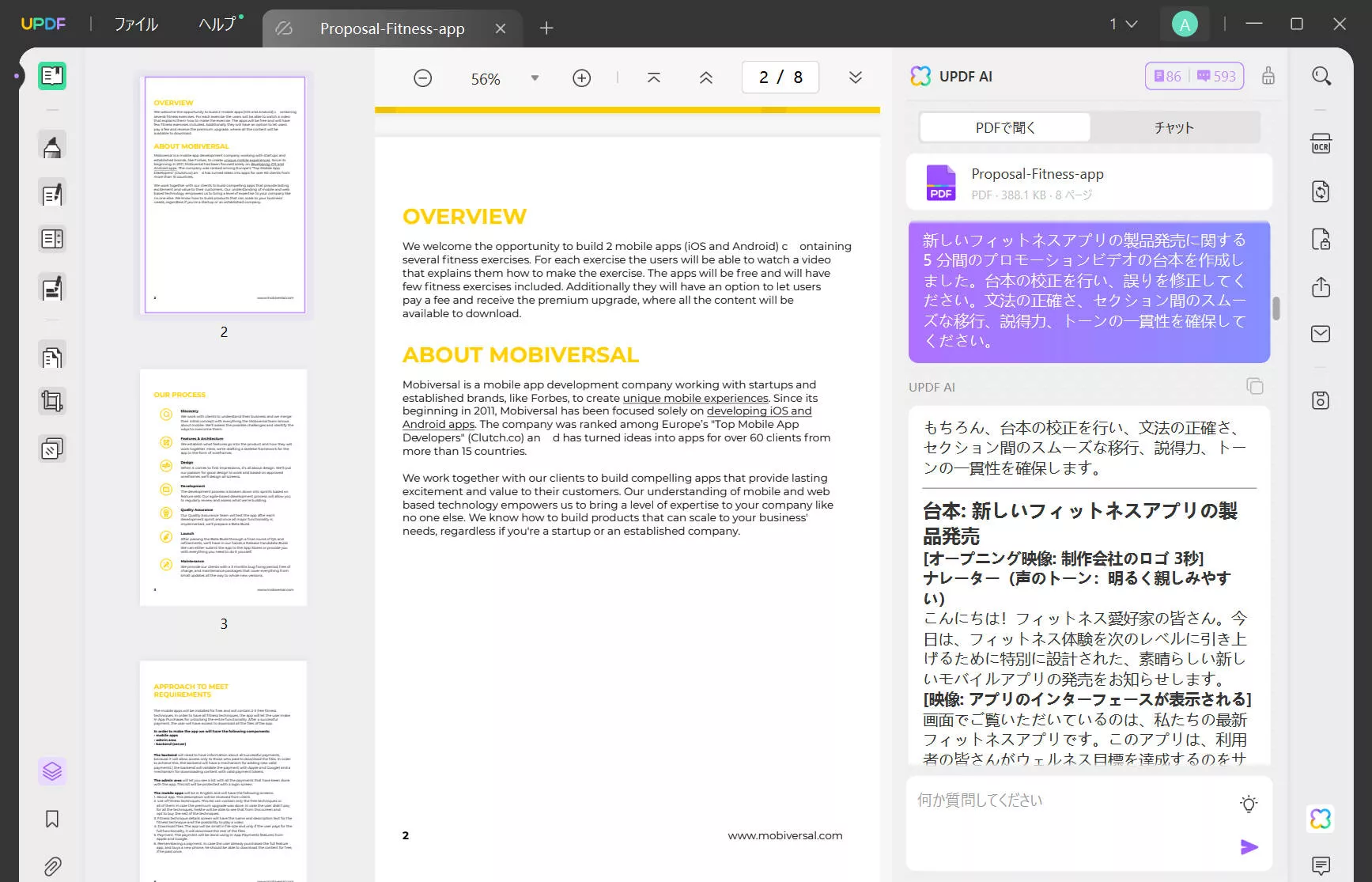
Task: Click the UPDF logo
Action: pyautogui.click(x=43, y=25)
